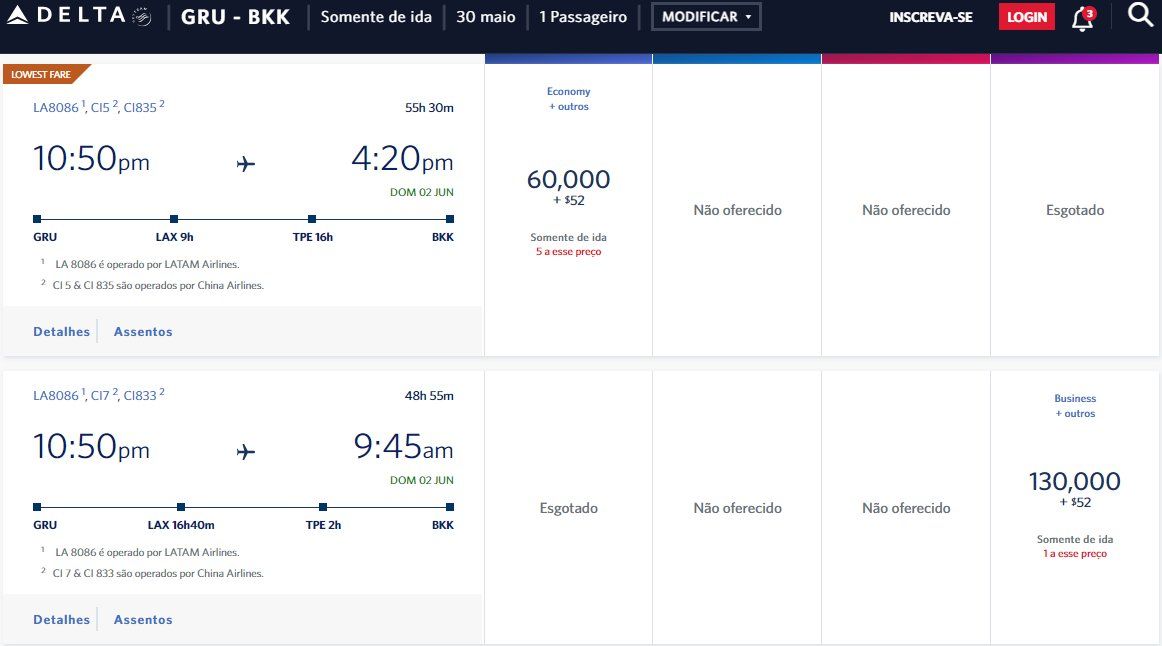Click the LAX 9h stop marker
This screenshot has height=646, width=1162.
pos(174,219)
